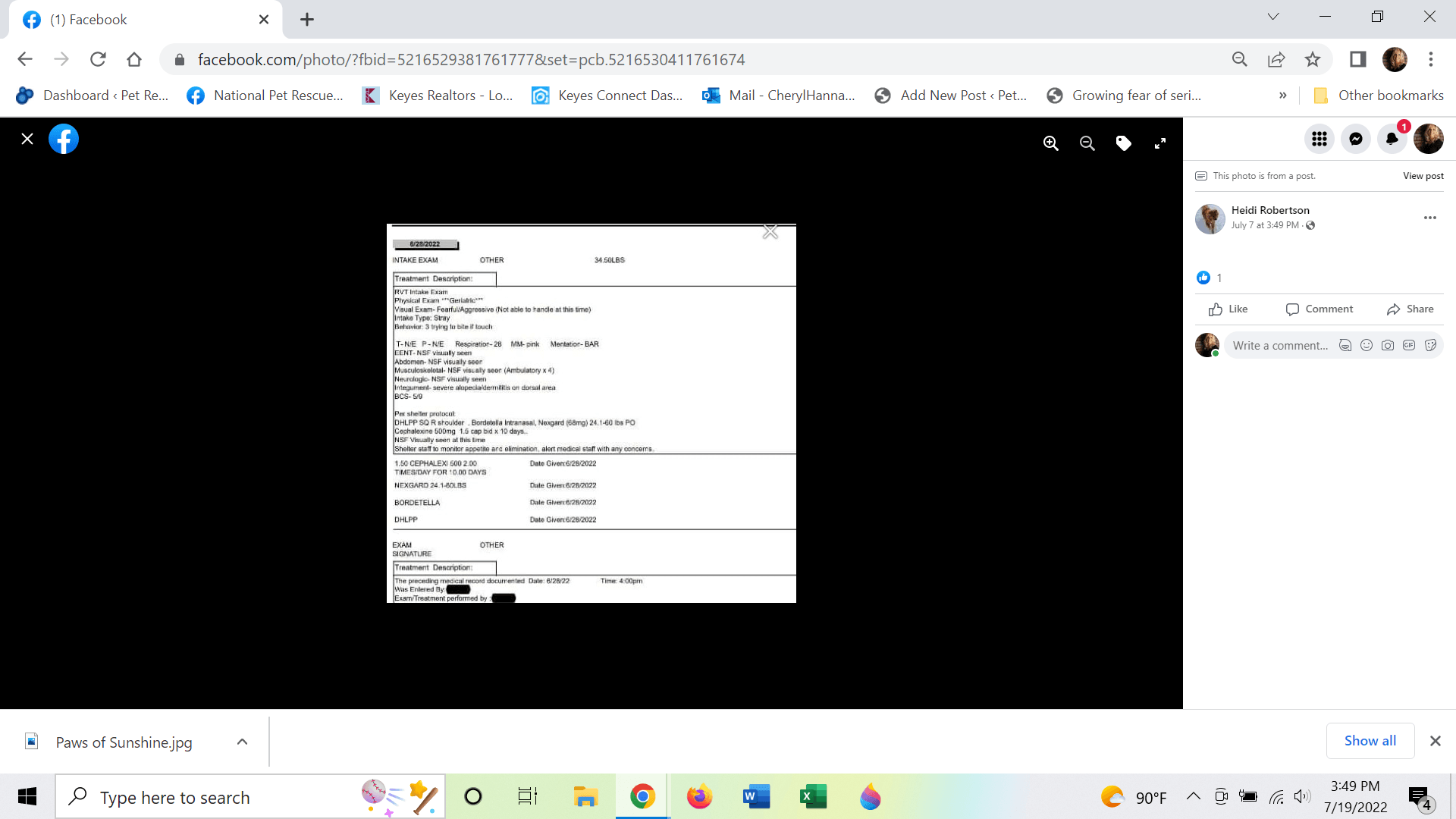The width and height of the screenshot is (1456, 819).
Task: Open the Facebook menu grid icon
Action: [x=1319, y=139]
